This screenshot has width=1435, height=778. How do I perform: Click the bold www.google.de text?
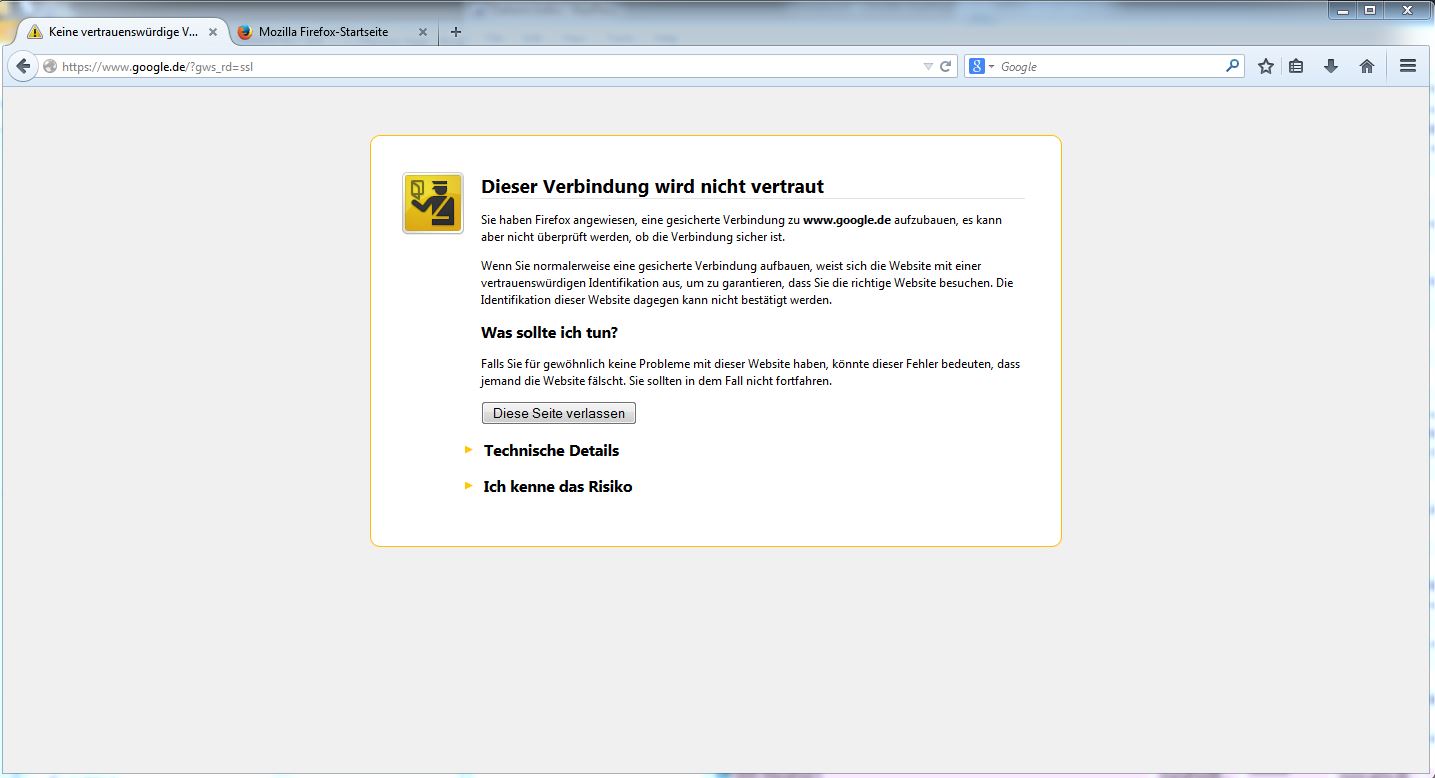pyautogui.click(x=847, y=220)
